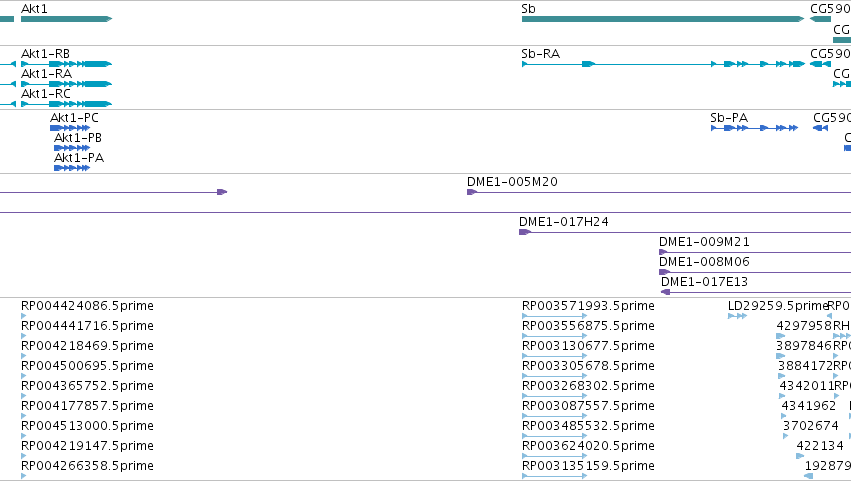This screenshot has height=481, width=851.
Task: Select the Akt1-RB transcript glyph
Action: click(x=66, y=64)
